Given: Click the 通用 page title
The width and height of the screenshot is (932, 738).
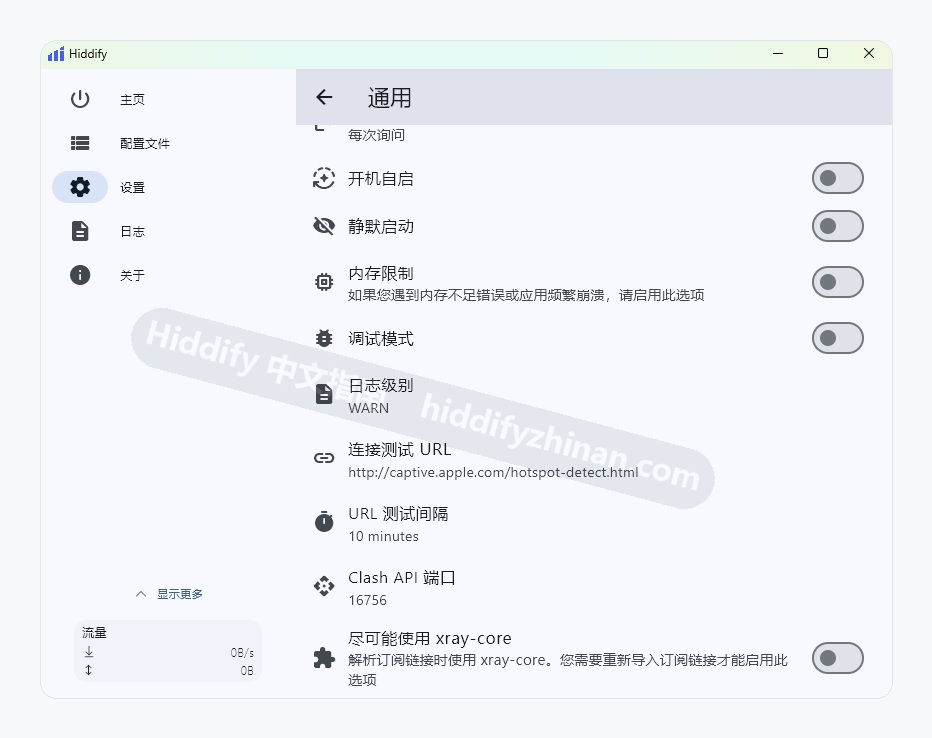Looking at the screenshot, I should (389, 97).
